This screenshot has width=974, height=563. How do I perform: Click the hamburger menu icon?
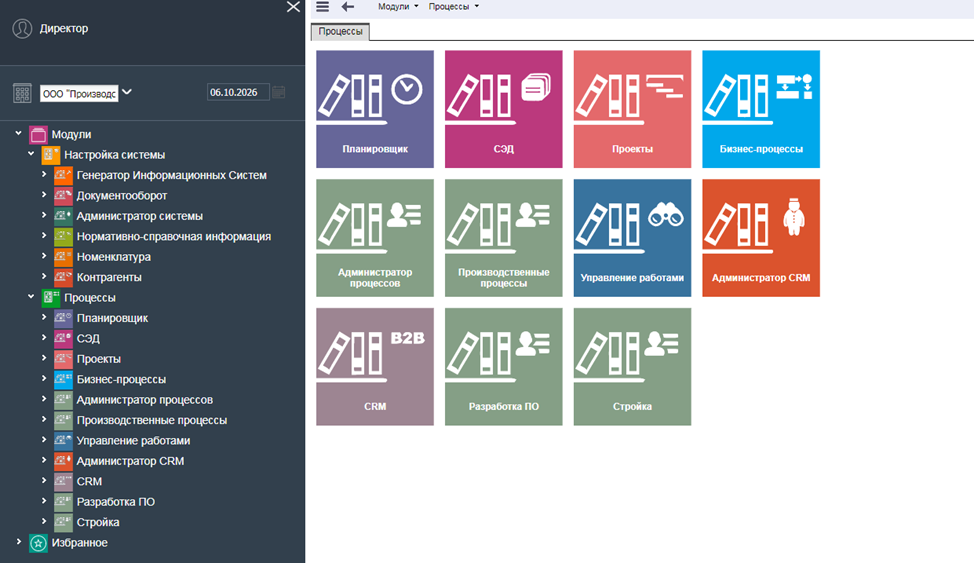(322, 7)
